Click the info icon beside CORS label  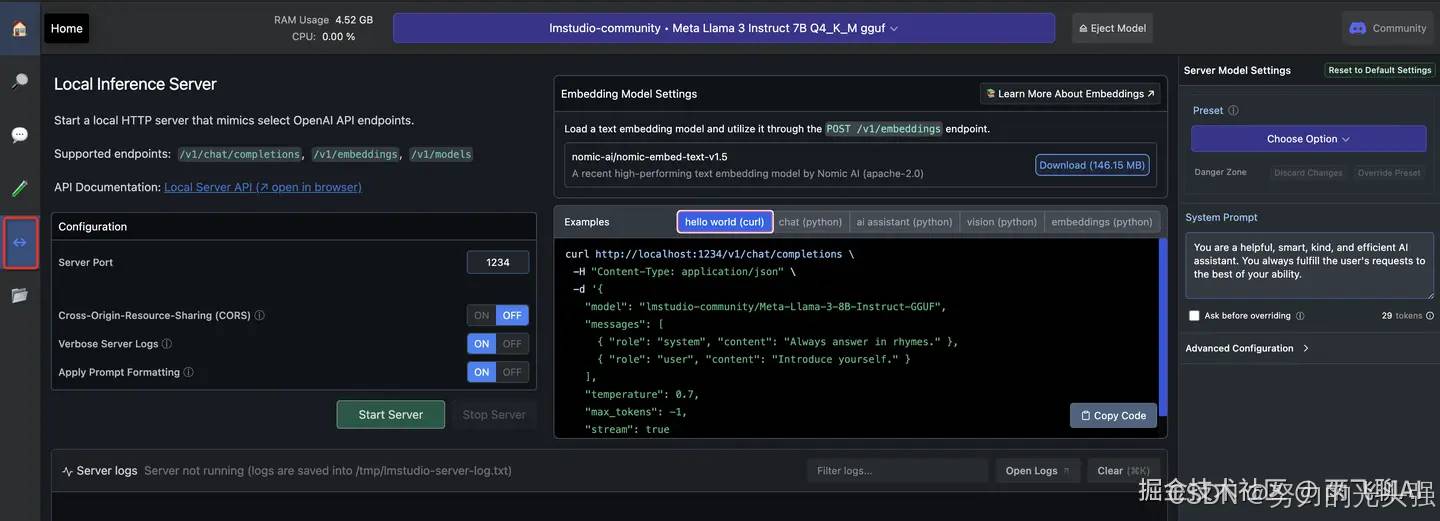(260, 315)
